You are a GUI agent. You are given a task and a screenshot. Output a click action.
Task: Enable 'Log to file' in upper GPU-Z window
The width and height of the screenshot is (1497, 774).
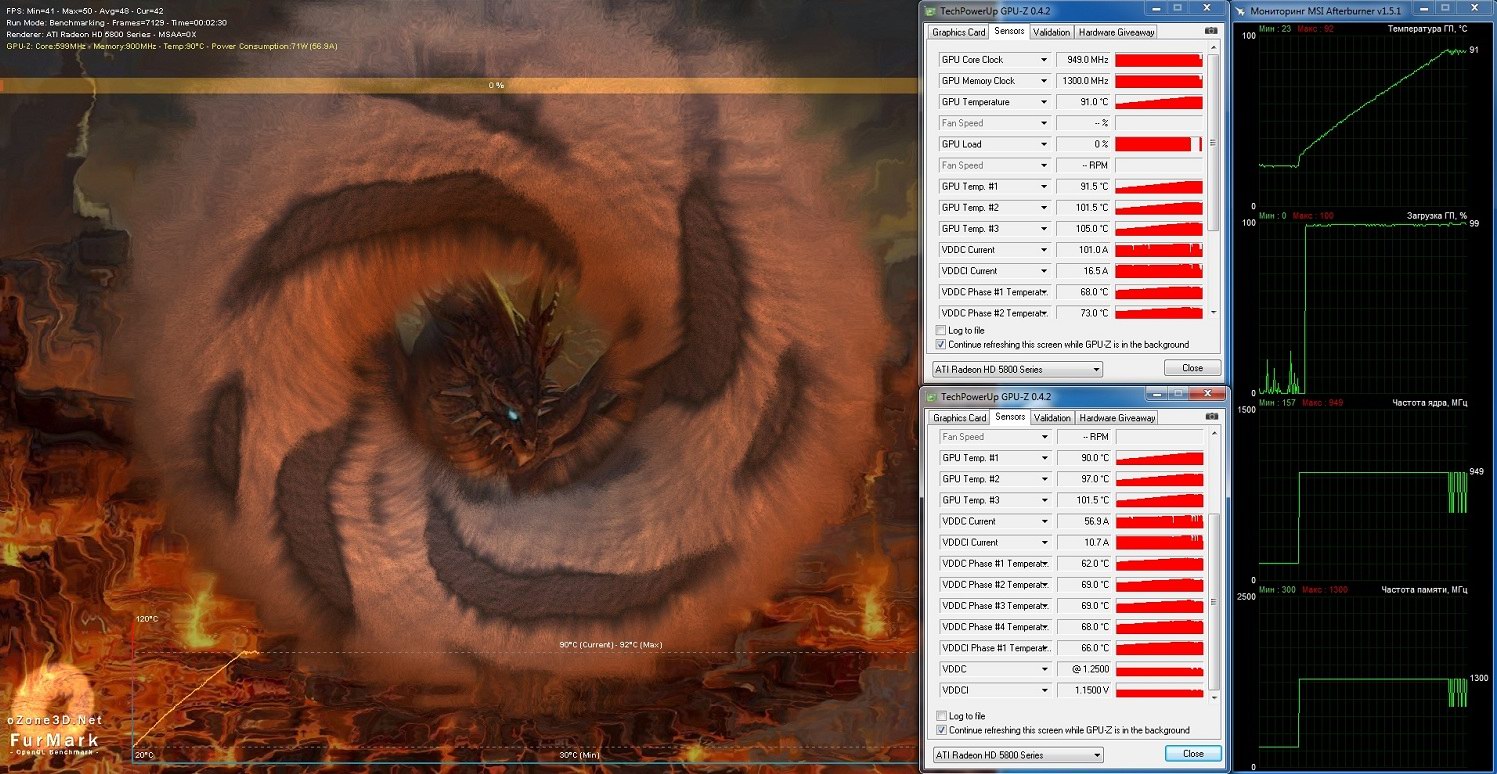pyautogui.click(x=940, y=330)
